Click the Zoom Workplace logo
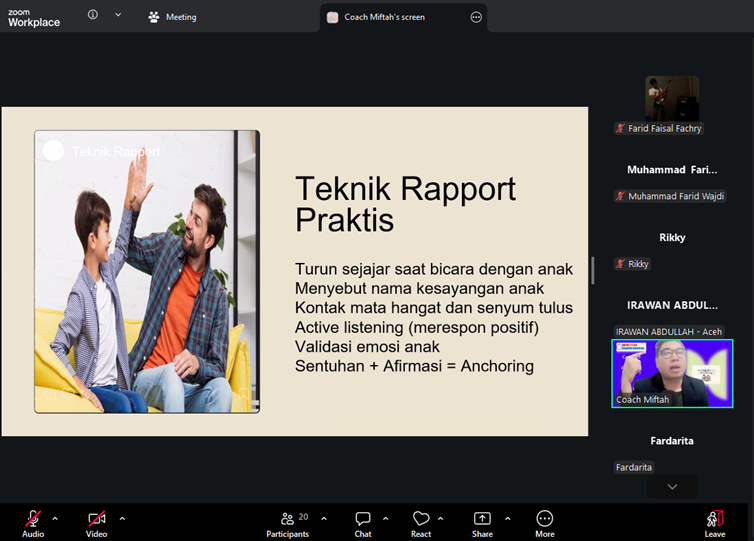754x541 pixels. (x=34, y=18)
